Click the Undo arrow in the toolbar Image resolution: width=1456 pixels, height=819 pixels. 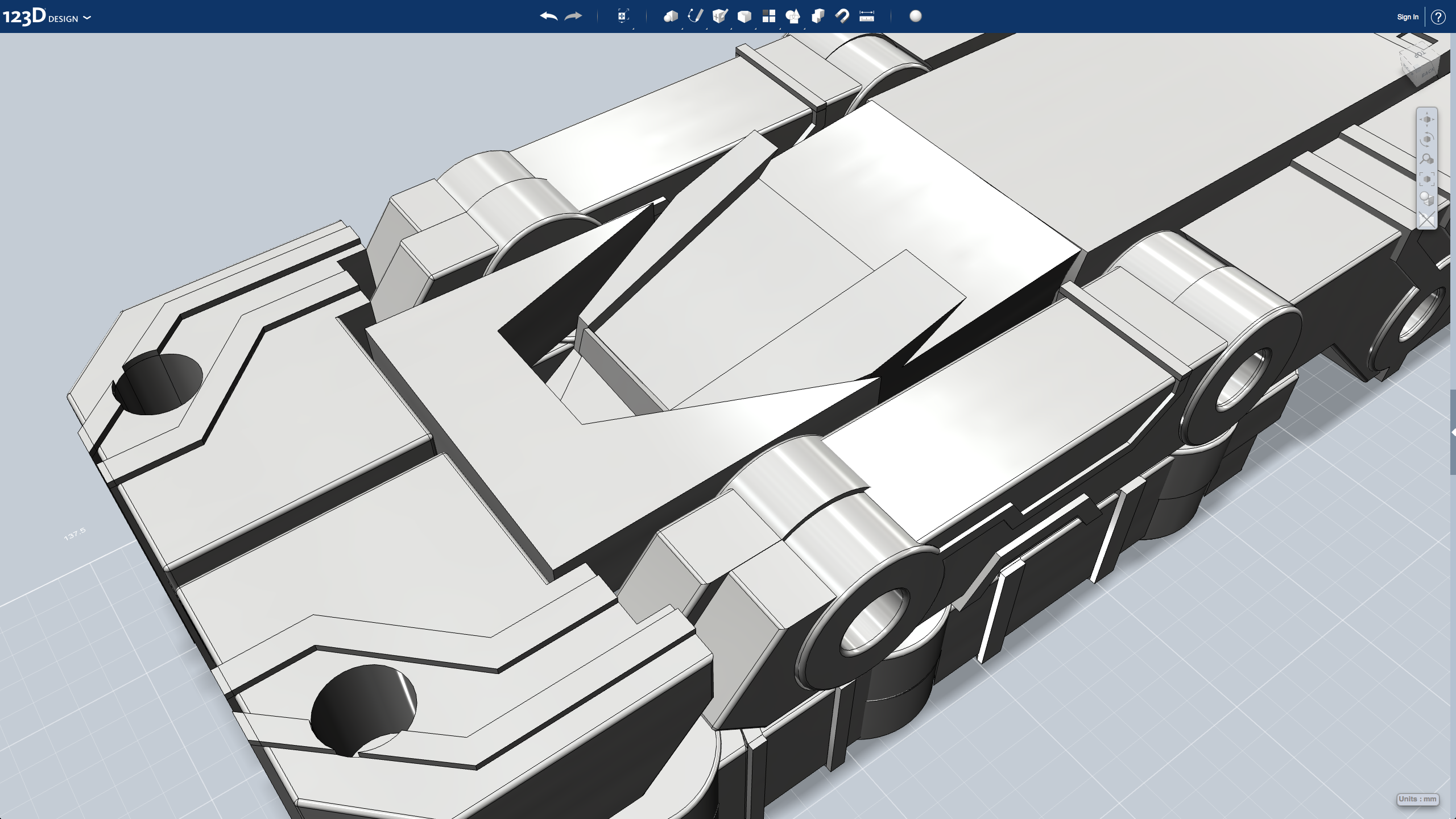click(548, 16)
